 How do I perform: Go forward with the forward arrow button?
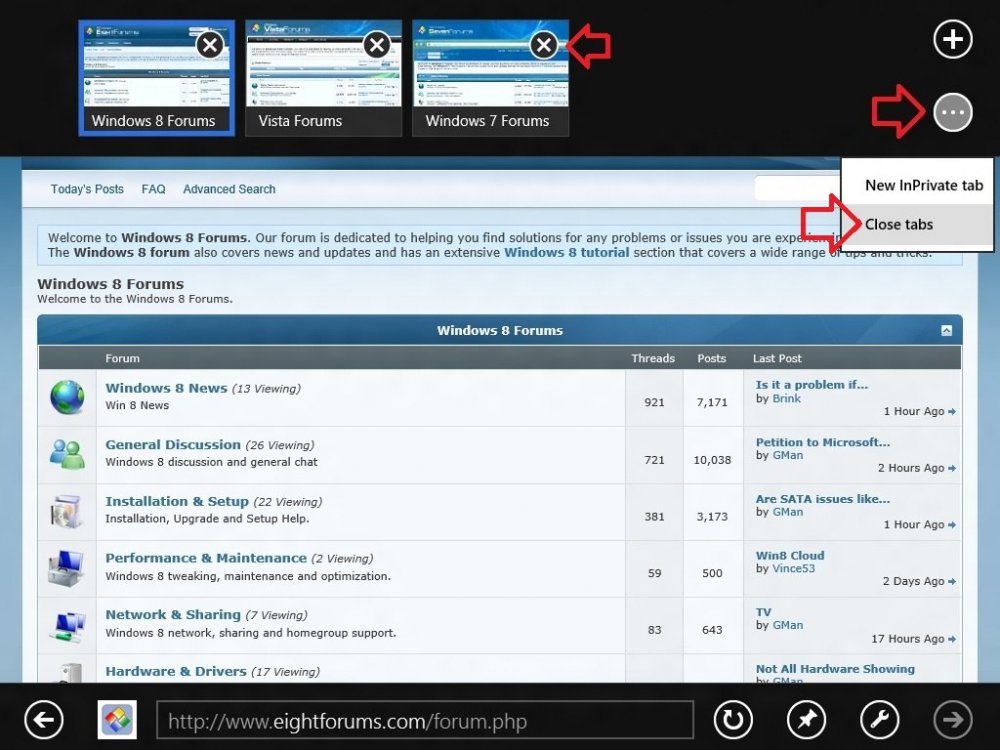click(953, 720)
